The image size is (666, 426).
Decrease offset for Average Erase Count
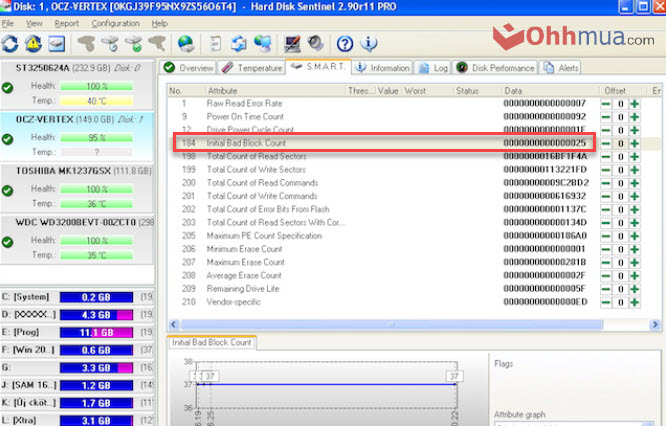click(606, 276)
